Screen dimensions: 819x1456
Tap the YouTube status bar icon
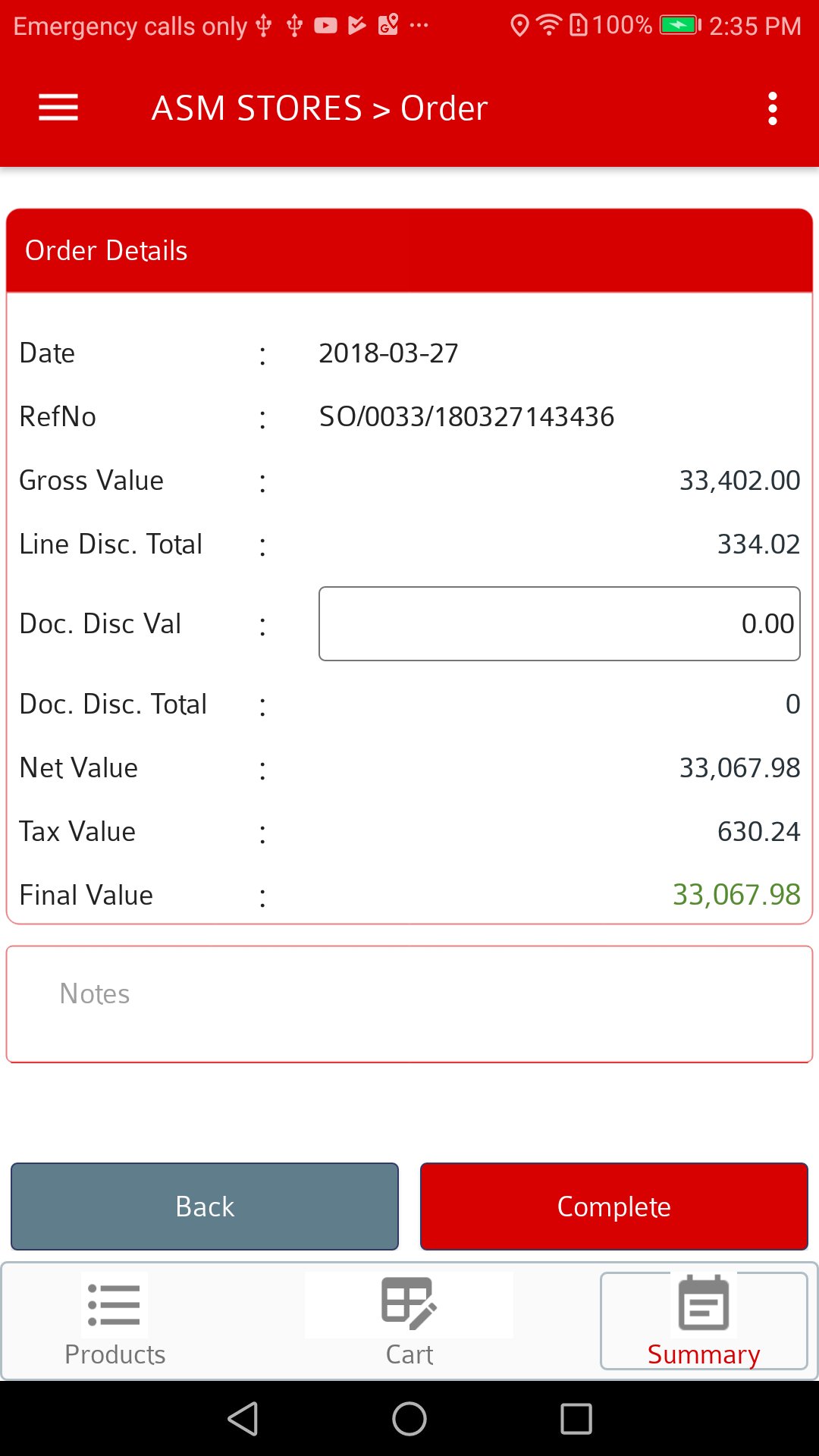(325, 26)
